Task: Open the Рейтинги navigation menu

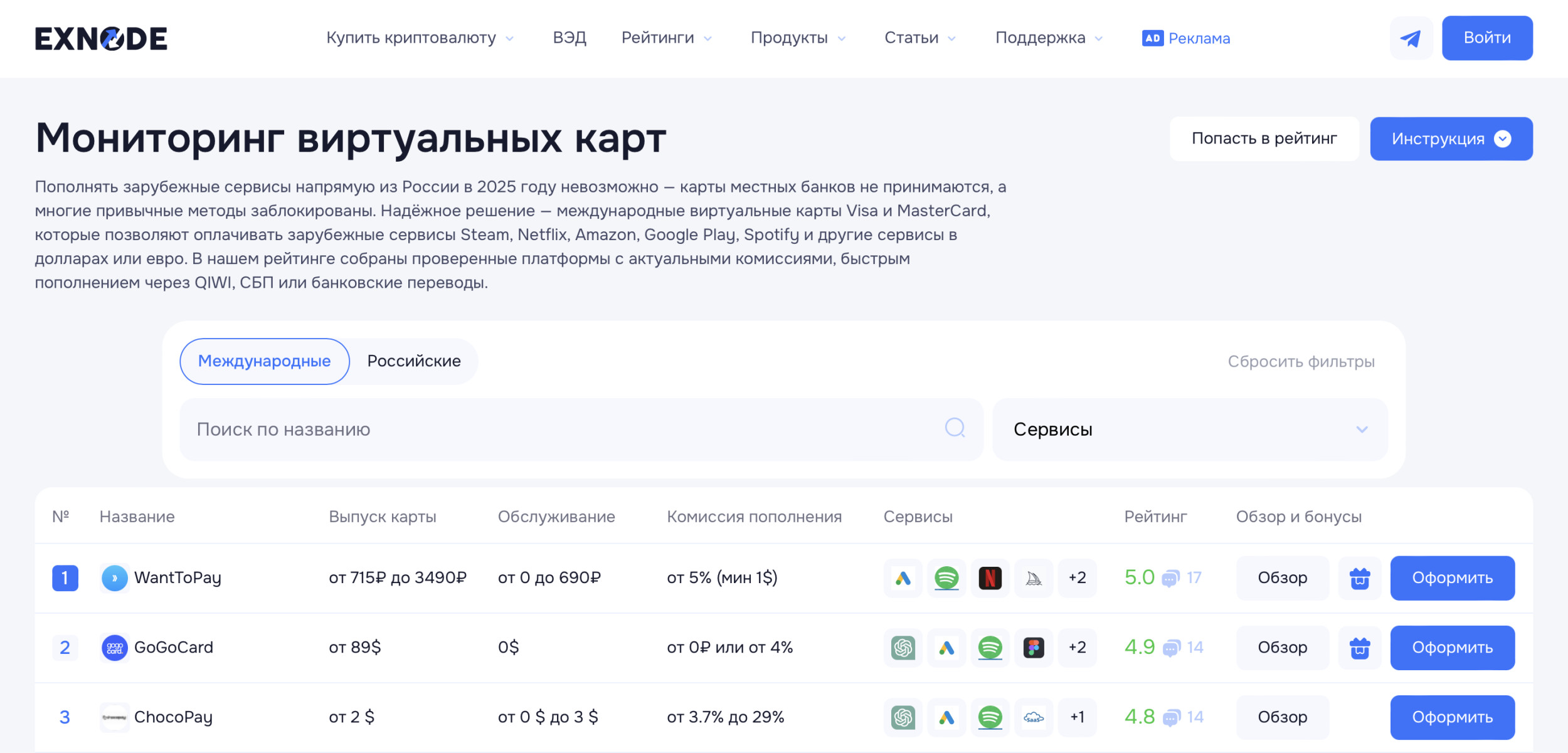Action: [666, 38]
